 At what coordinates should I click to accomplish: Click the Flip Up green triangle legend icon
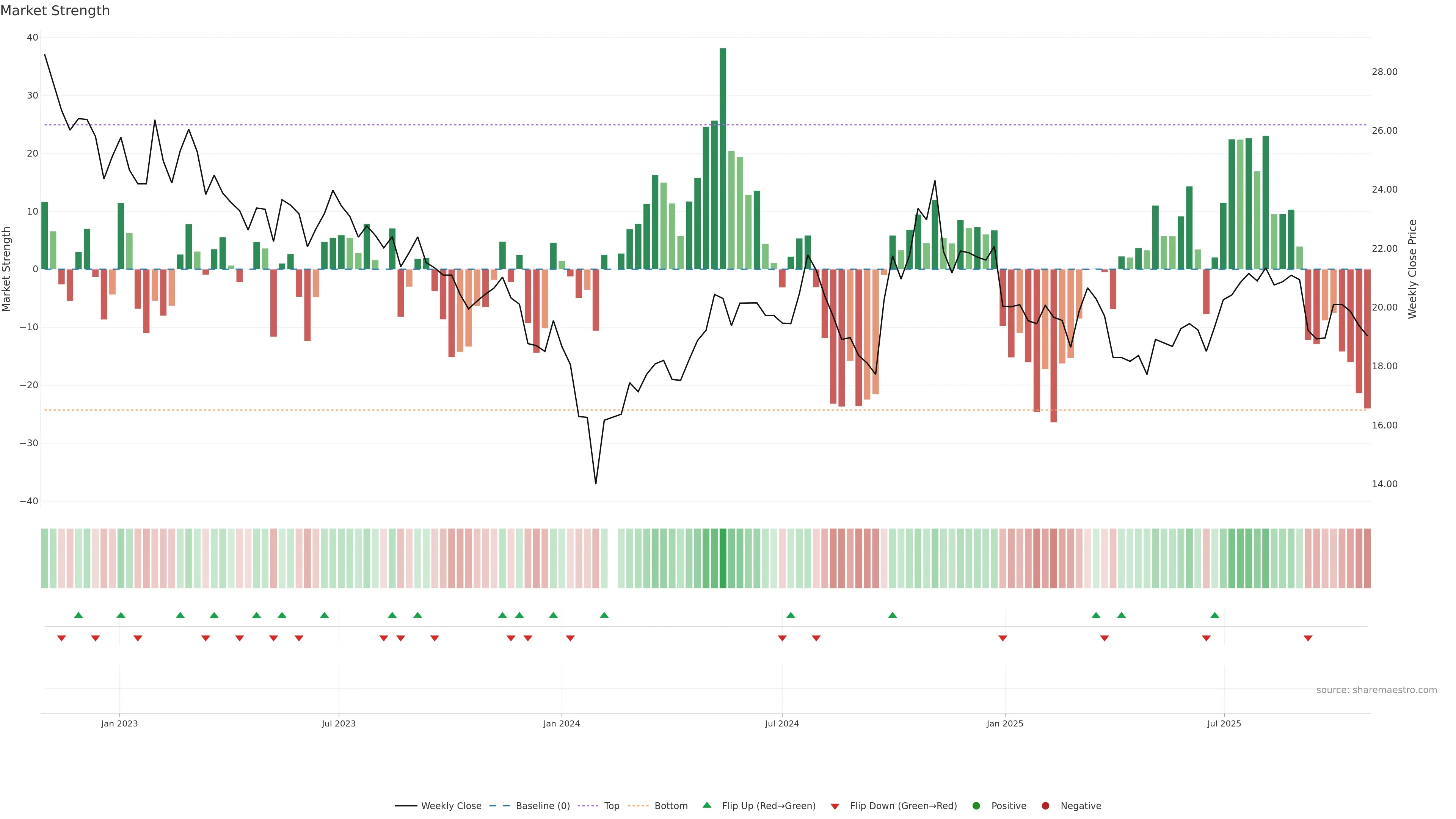point(706,805)
